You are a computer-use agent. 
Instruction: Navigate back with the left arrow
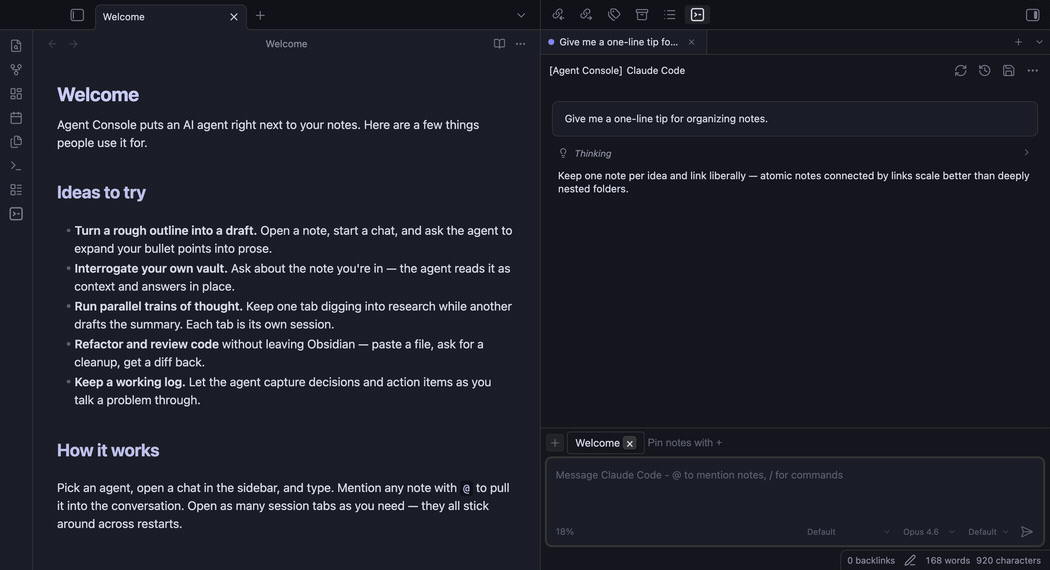[x=52, y=44]
